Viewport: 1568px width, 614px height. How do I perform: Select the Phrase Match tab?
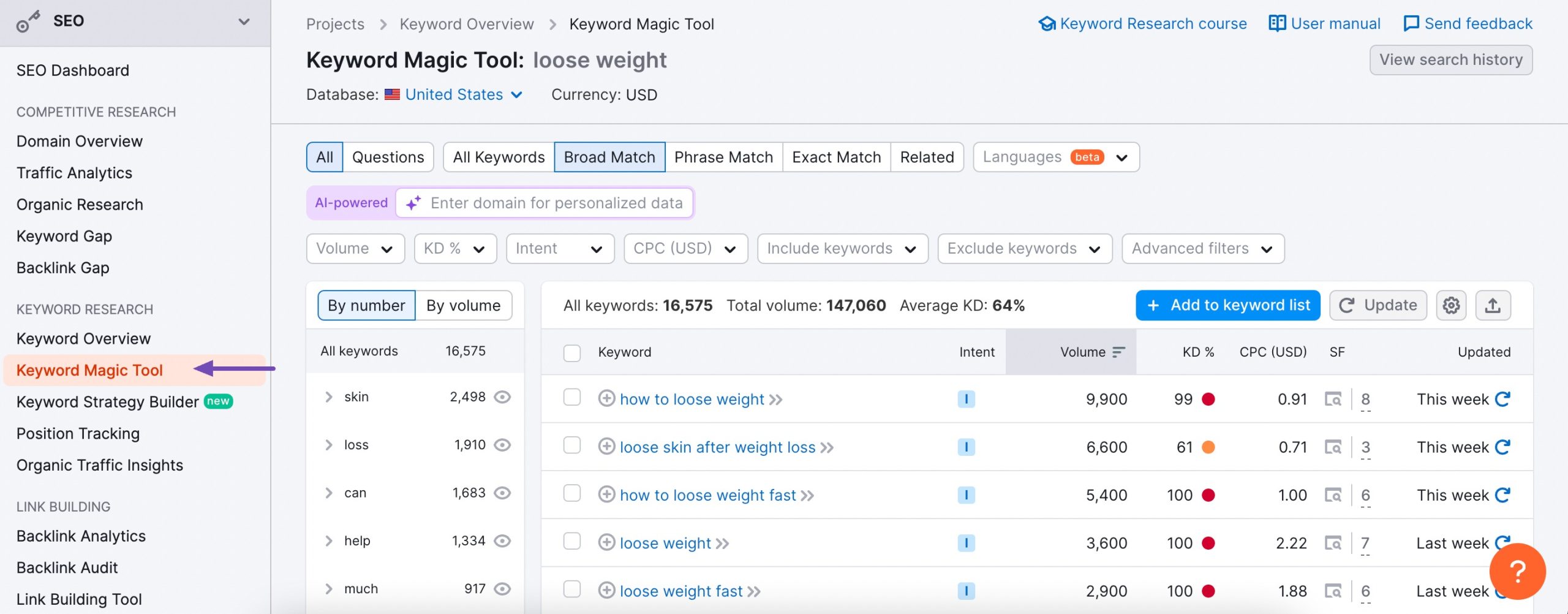tap(723, 157)
